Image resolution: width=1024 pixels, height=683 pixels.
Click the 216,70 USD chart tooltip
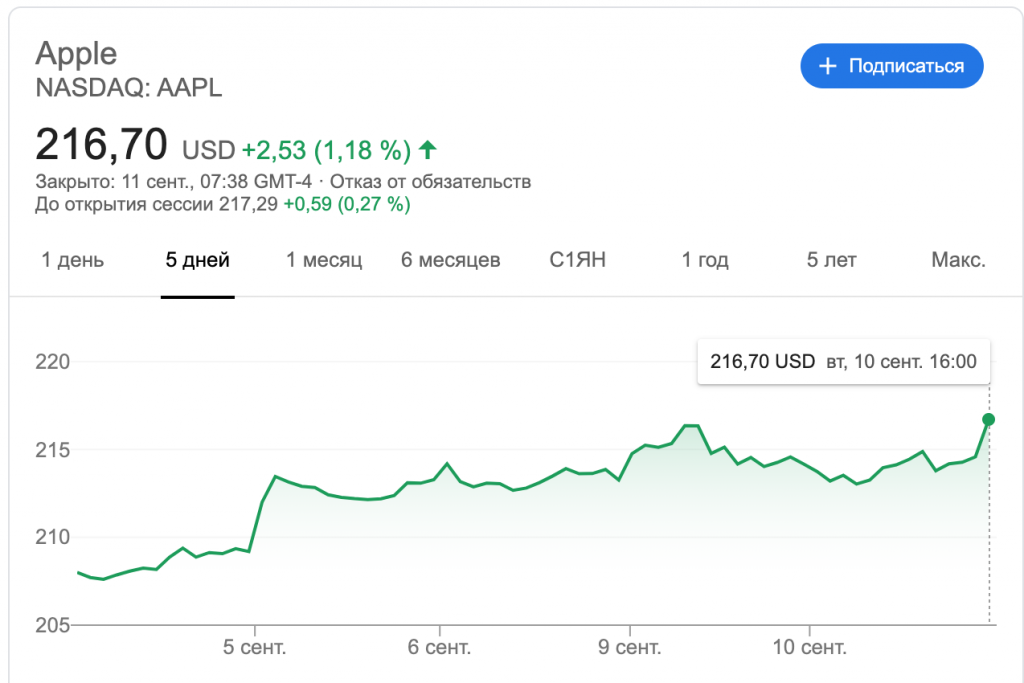[843, 362]
